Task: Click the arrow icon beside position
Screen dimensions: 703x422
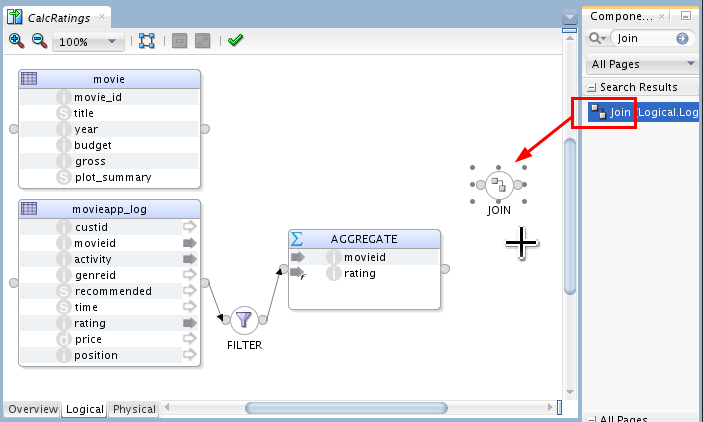Action: (190, 355)
